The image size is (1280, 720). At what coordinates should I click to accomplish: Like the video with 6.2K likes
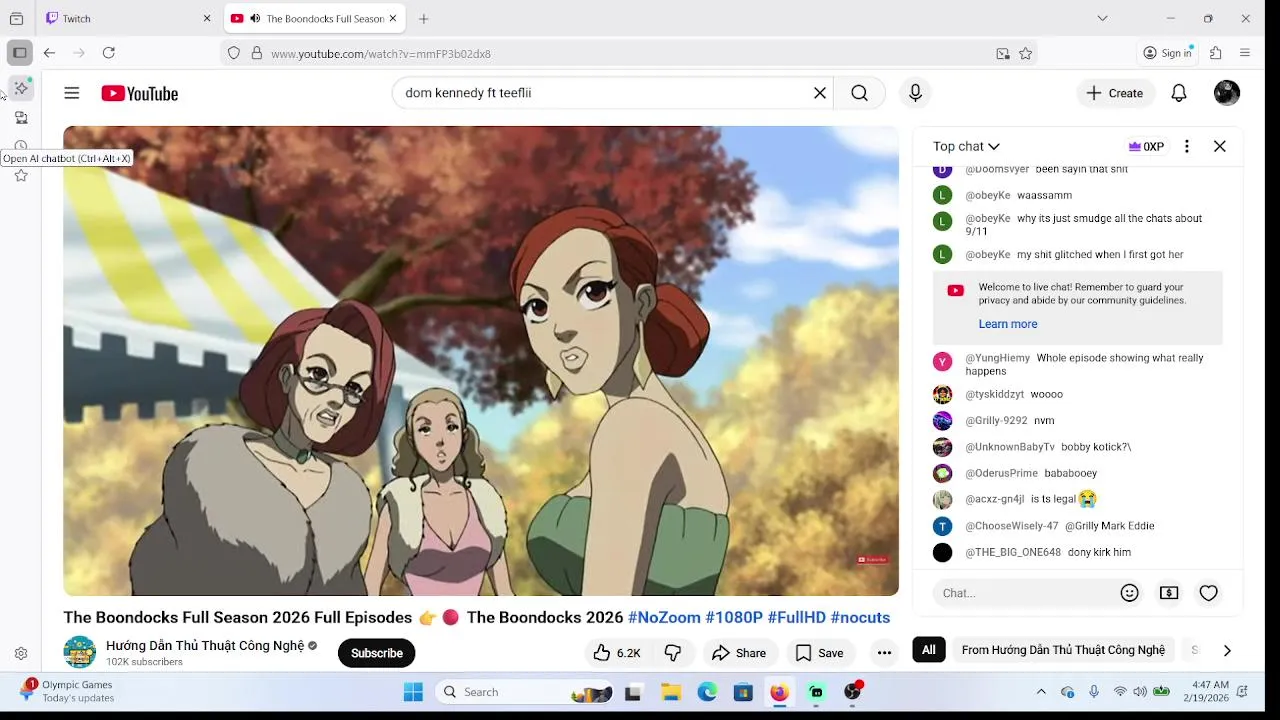click(616, 653)
